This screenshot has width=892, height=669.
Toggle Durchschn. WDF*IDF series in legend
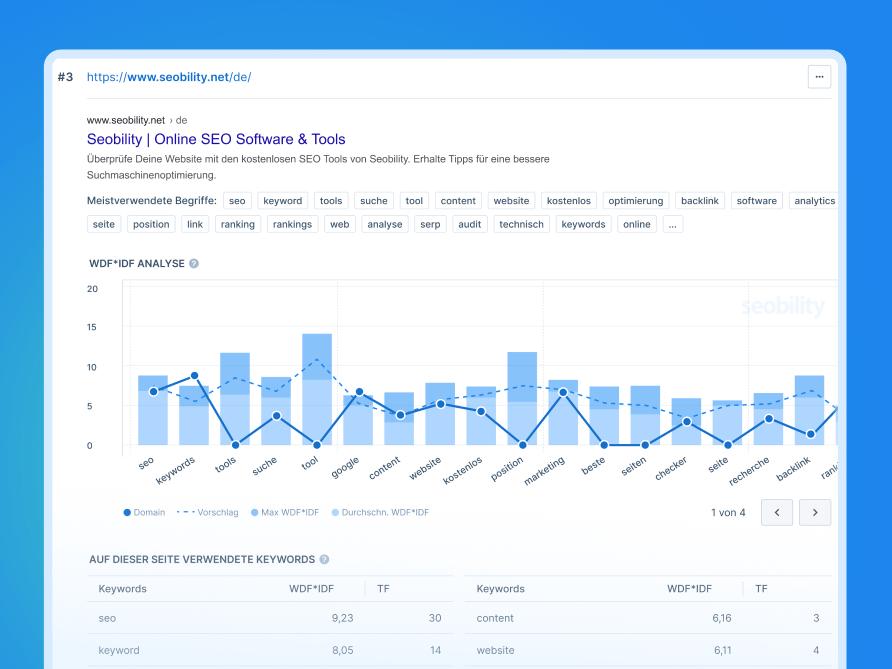tap(381, 513)
